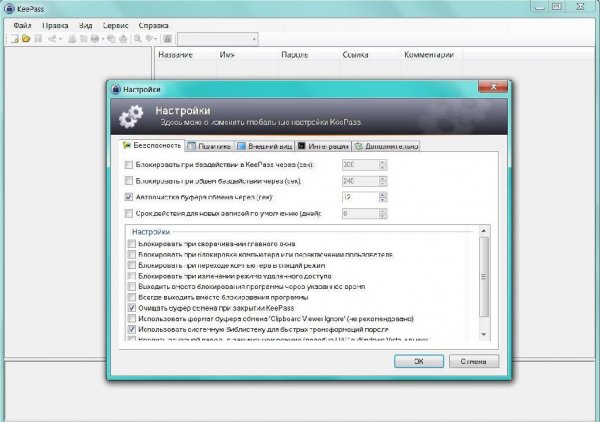Click the Комментарии column header
This screenshot has height=422, width=600.
click(x=432, y=55)
